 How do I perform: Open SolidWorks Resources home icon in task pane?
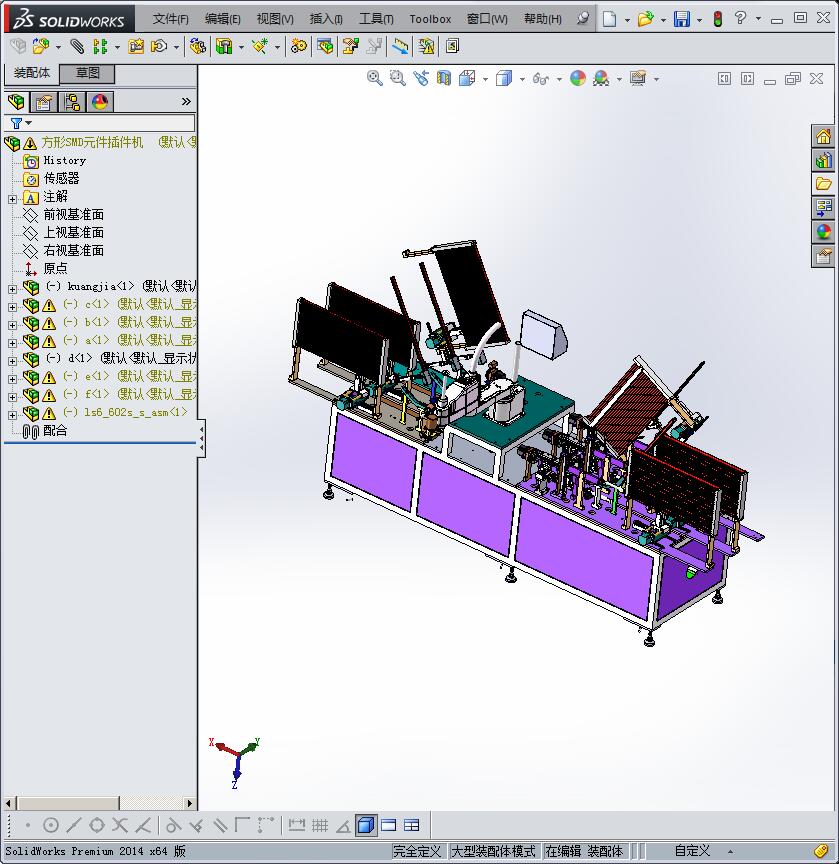click(x=824, y=136)
